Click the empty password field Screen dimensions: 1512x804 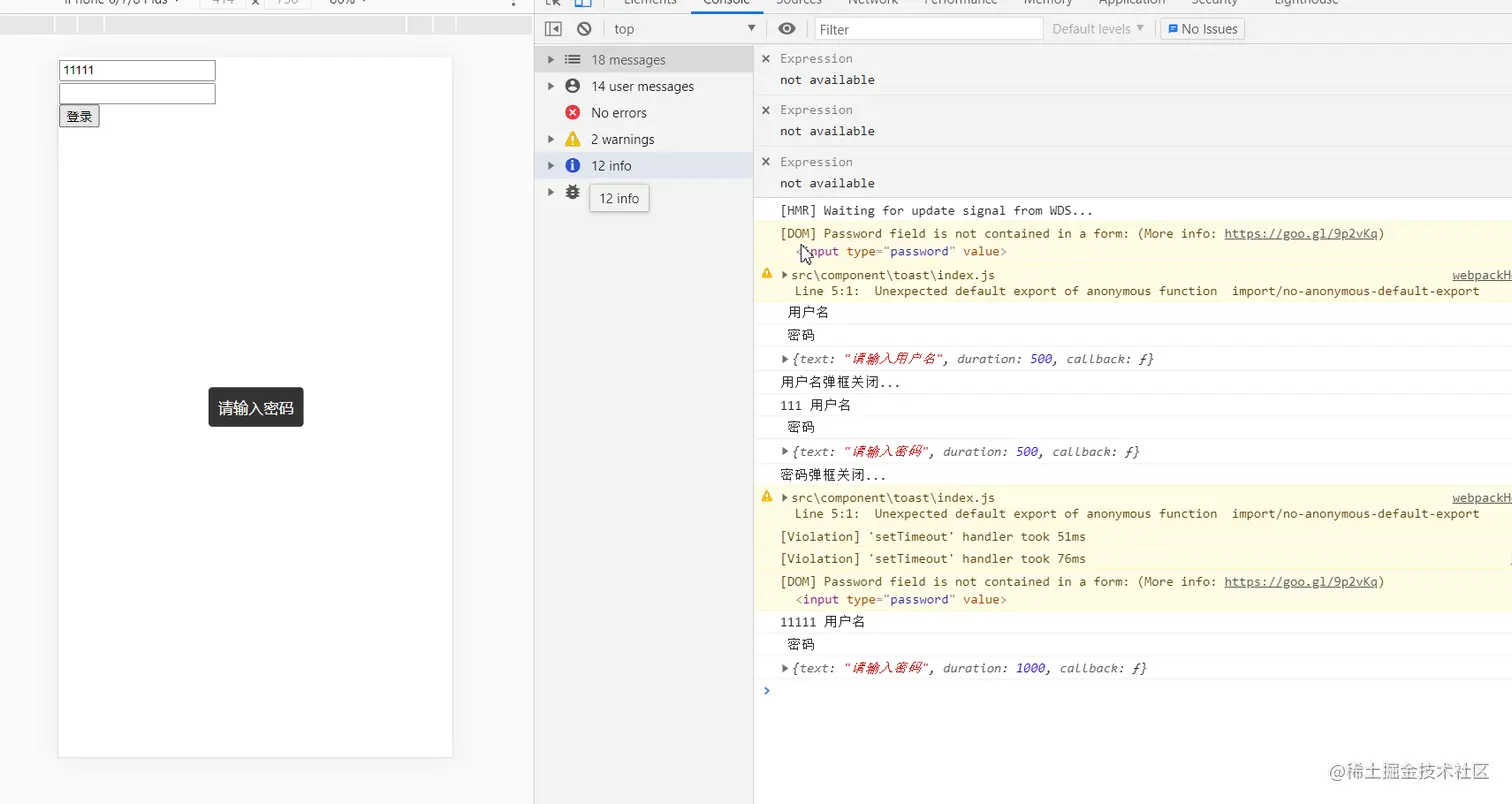[x=137, y=93]
